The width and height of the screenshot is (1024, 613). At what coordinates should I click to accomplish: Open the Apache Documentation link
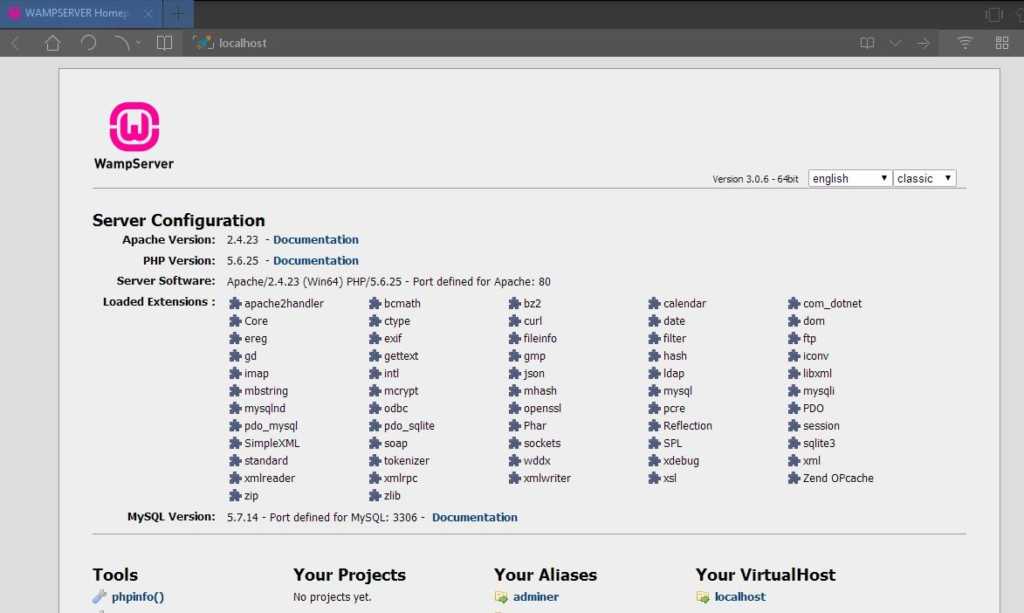[x=315, y=240]
